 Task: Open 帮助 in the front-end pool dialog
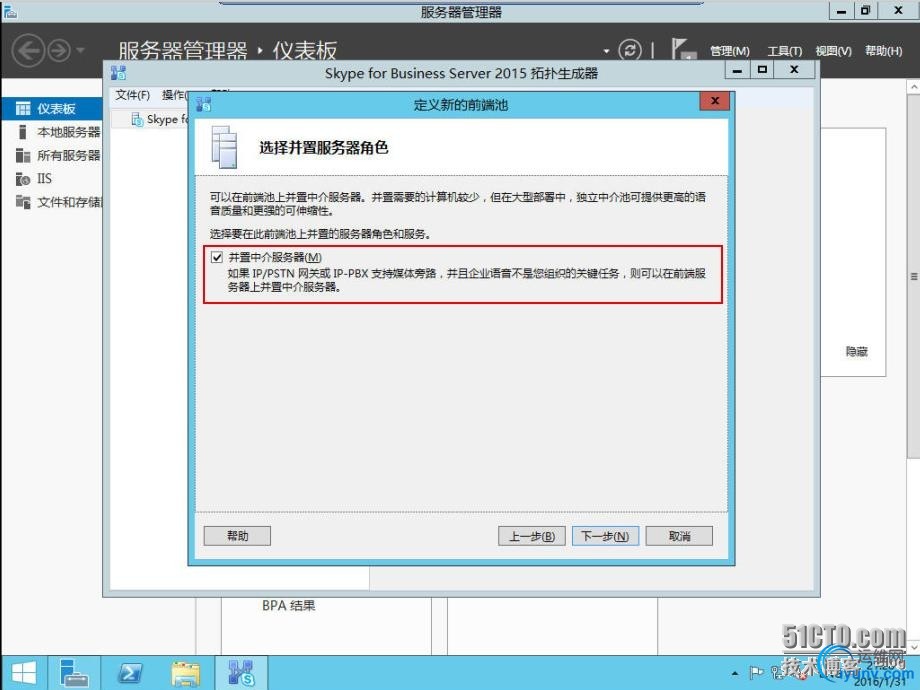237,536
